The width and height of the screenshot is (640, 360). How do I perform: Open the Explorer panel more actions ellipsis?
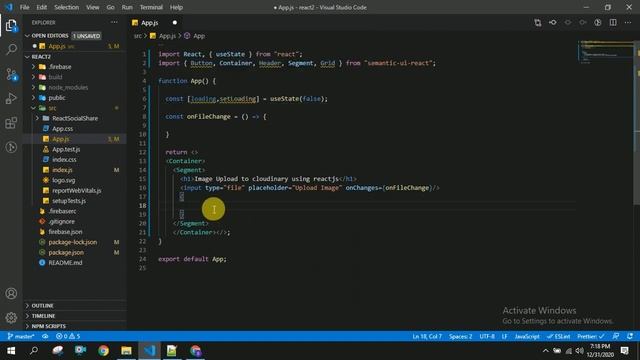click(x=114, y=22)
